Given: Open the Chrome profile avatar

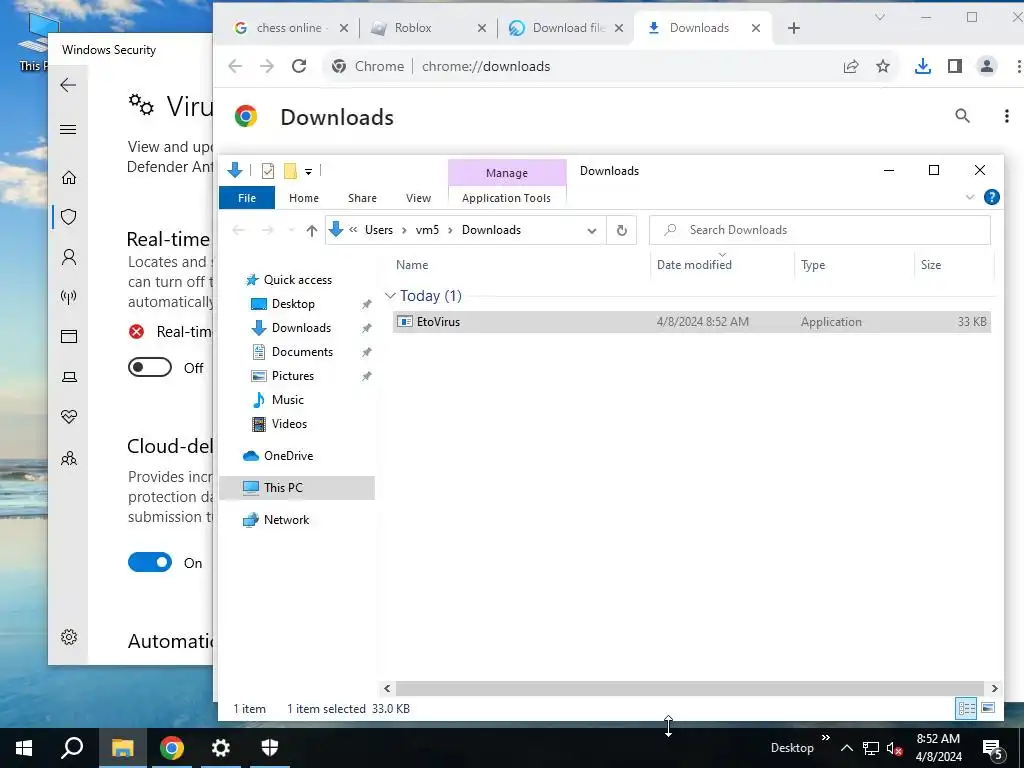Looking at the screenshot, I should click(987, 66).
